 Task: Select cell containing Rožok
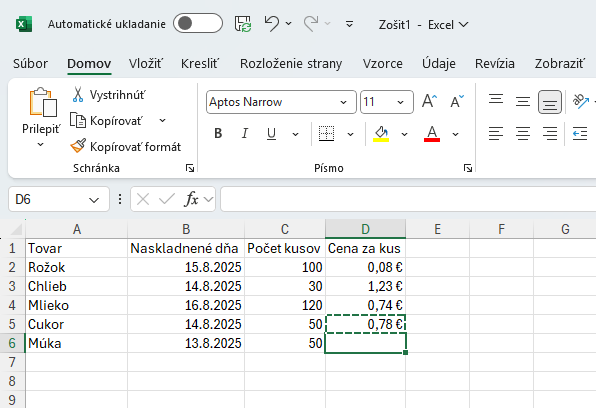click(x=76, y=267)
